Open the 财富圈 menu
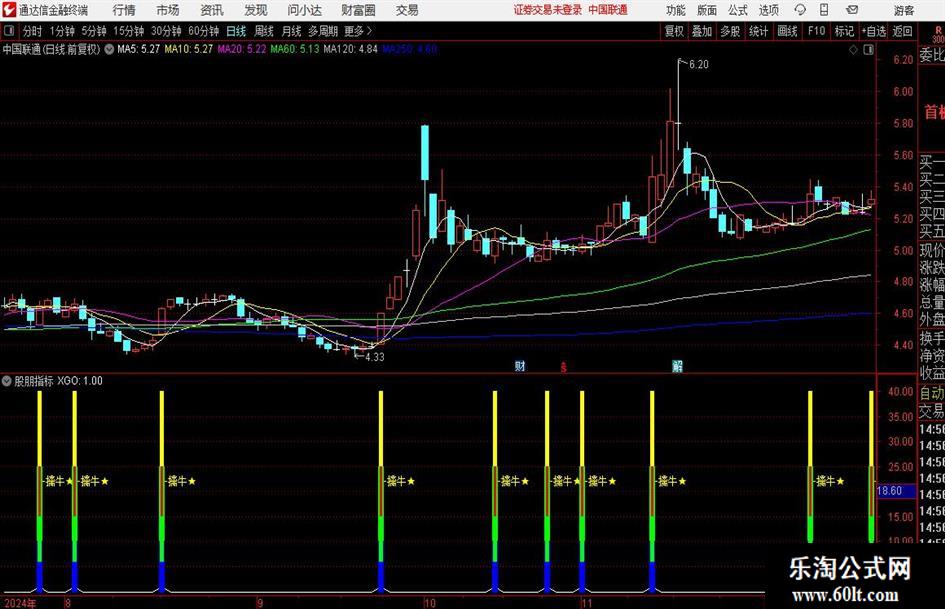 [x=358, y=10]
